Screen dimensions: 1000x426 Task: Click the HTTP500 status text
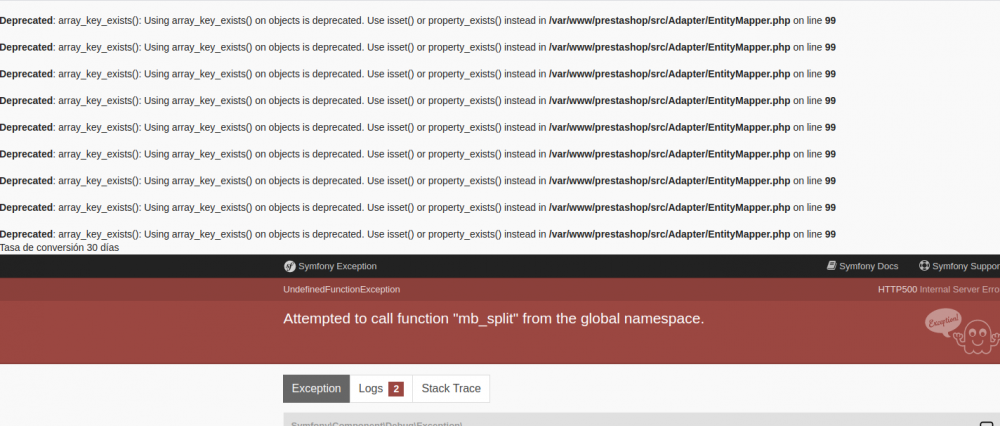tap(897, 290)
